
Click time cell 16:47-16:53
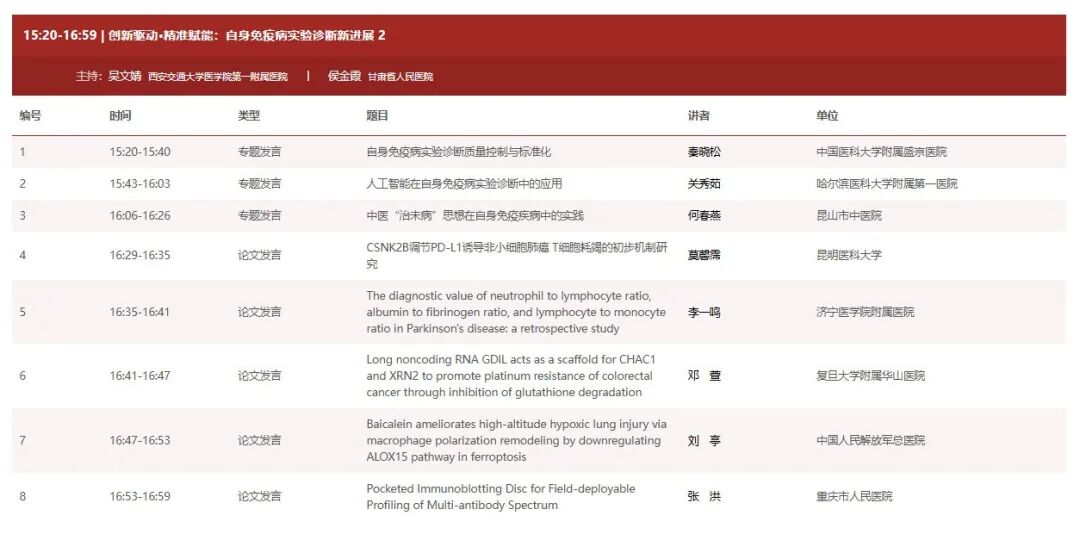140,440
